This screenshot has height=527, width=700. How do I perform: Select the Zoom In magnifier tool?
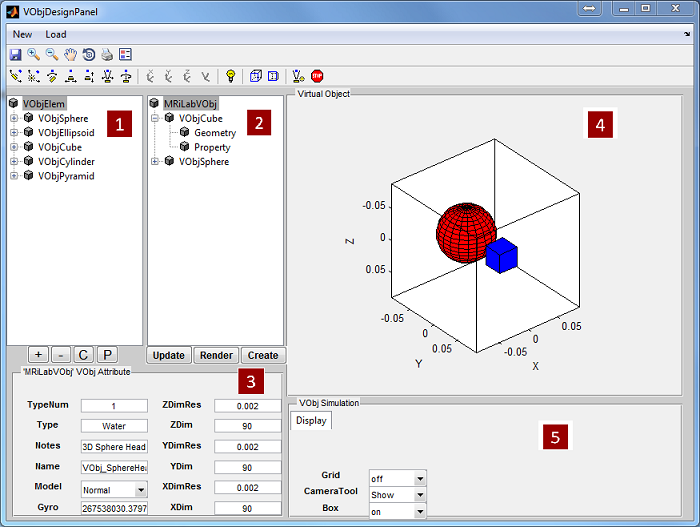[x=33, y=54]
